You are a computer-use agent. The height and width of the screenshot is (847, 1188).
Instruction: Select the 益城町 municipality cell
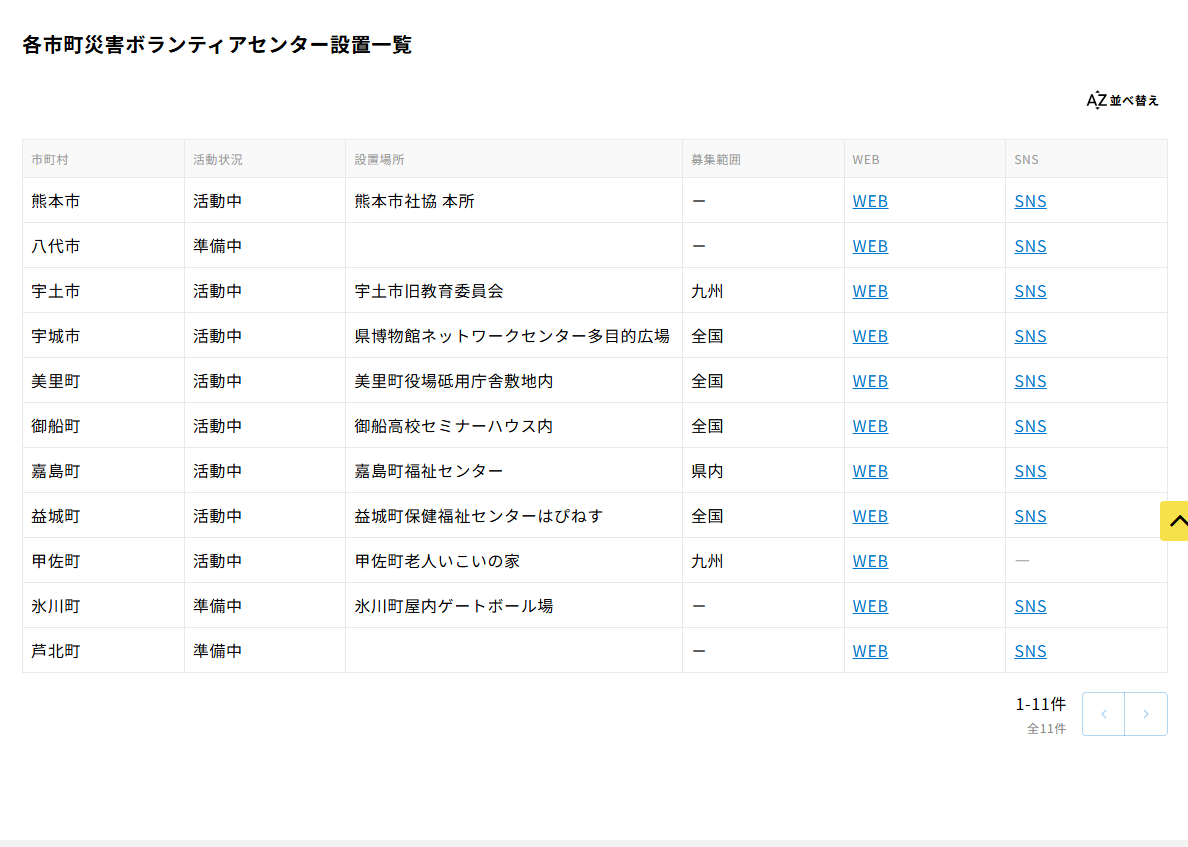pos(103,516)
